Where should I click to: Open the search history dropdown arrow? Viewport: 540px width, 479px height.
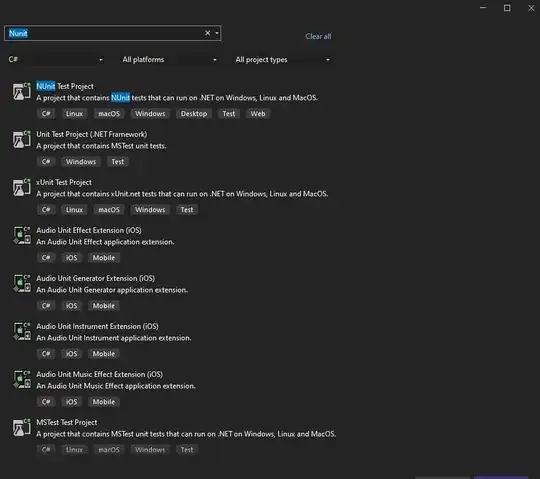(217, 33)
